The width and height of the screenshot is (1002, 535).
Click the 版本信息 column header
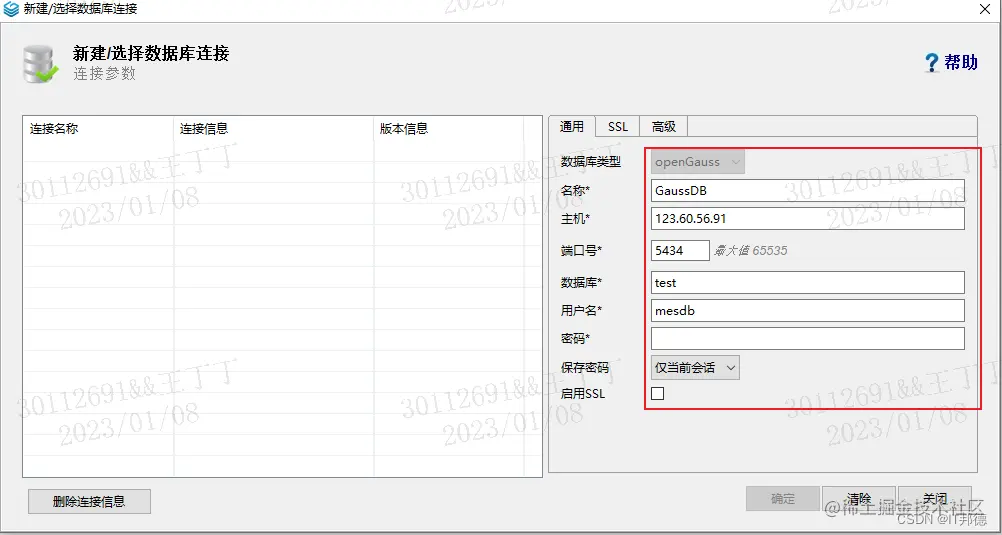click(x=449, y=128)
